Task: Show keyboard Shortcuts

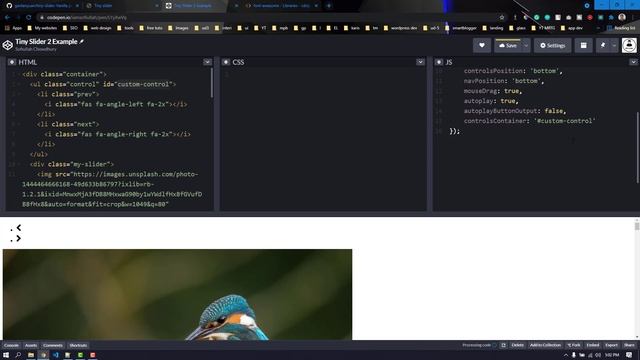Action: pos(78,345)
